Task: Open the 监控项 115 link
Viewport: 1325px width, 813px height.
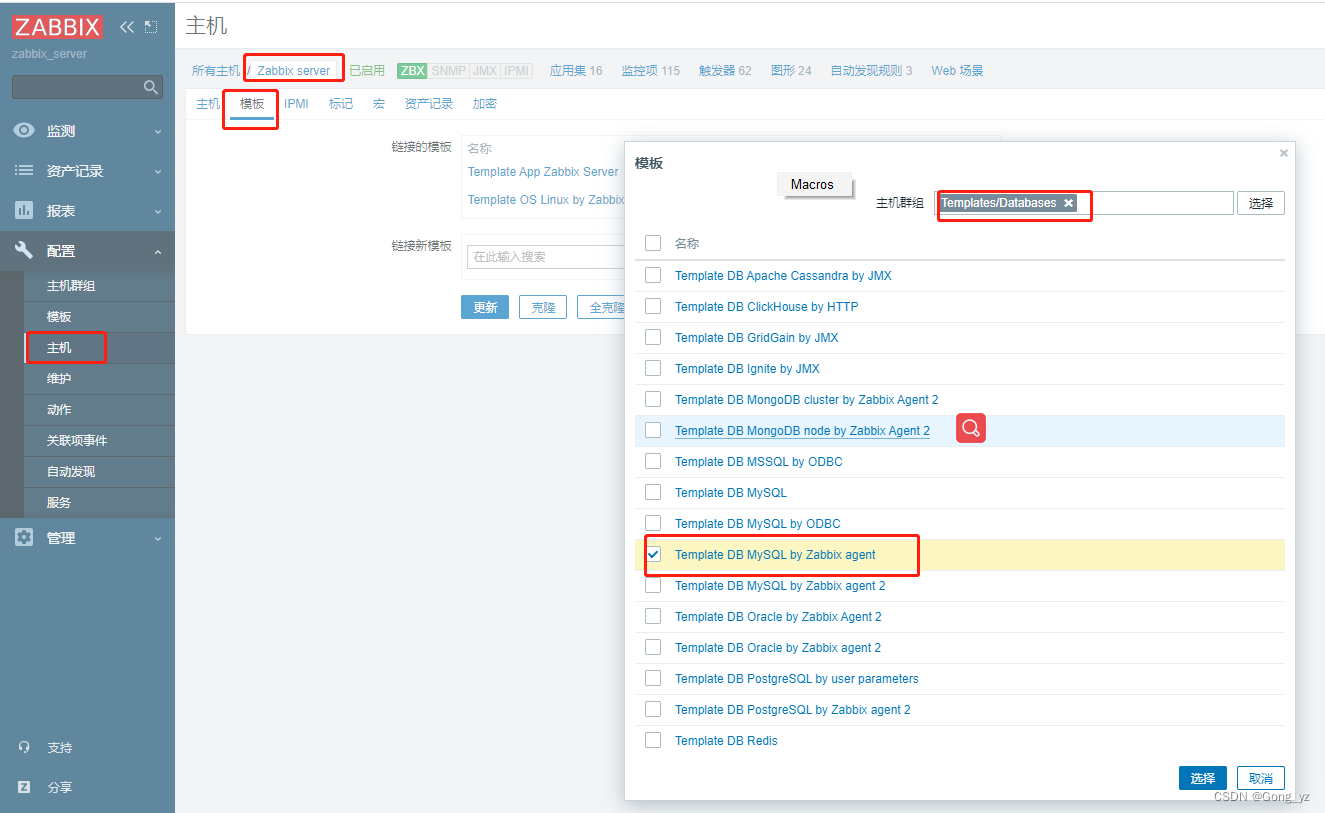Action: [x=650, y=71]
